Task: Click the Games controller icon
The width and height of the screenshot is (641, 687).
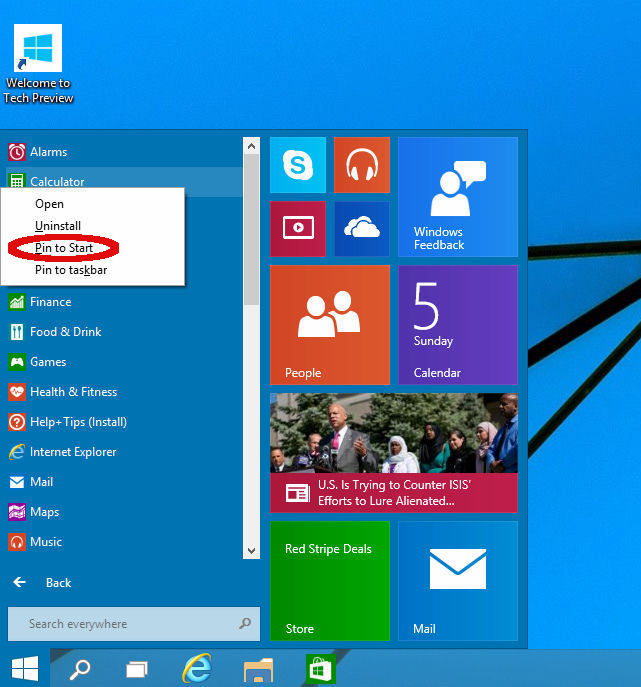Action: (17, 362)
